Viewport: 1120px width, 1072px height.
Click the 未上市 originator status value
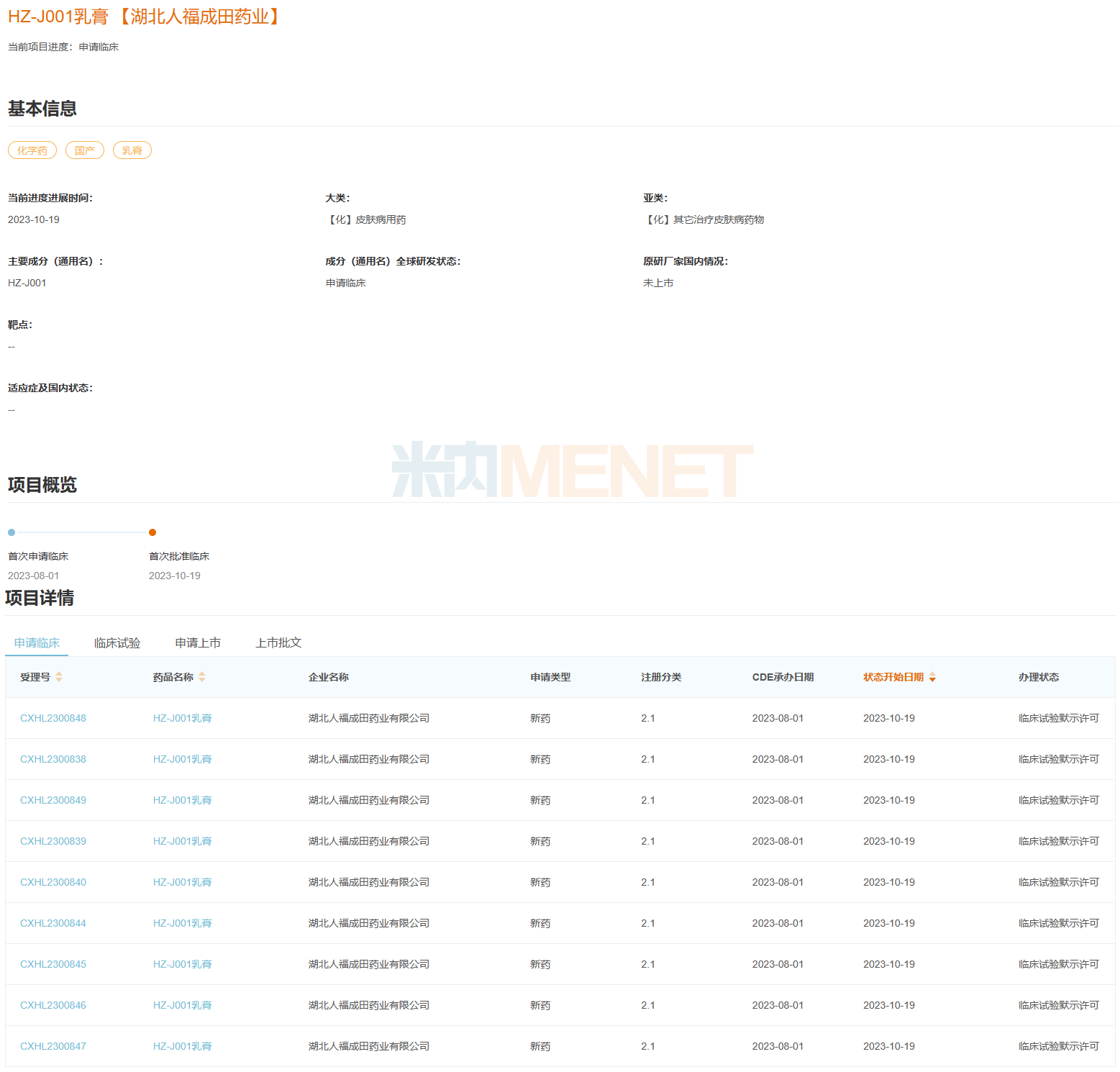pyautogui.click(x=658, y=283)
